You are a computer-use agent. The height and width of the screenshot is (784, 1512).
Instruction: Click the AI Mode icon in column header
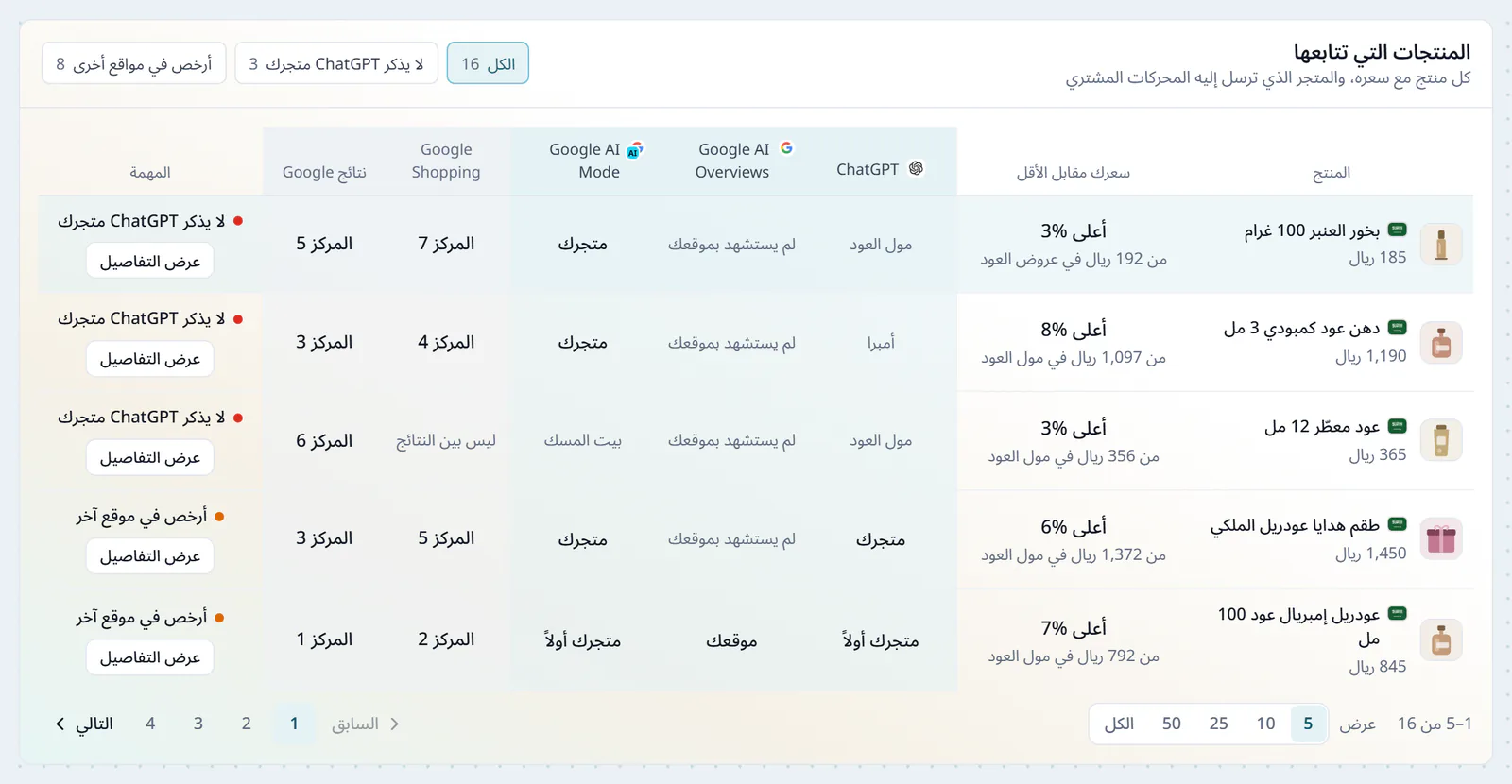click(x=635, y=149)
